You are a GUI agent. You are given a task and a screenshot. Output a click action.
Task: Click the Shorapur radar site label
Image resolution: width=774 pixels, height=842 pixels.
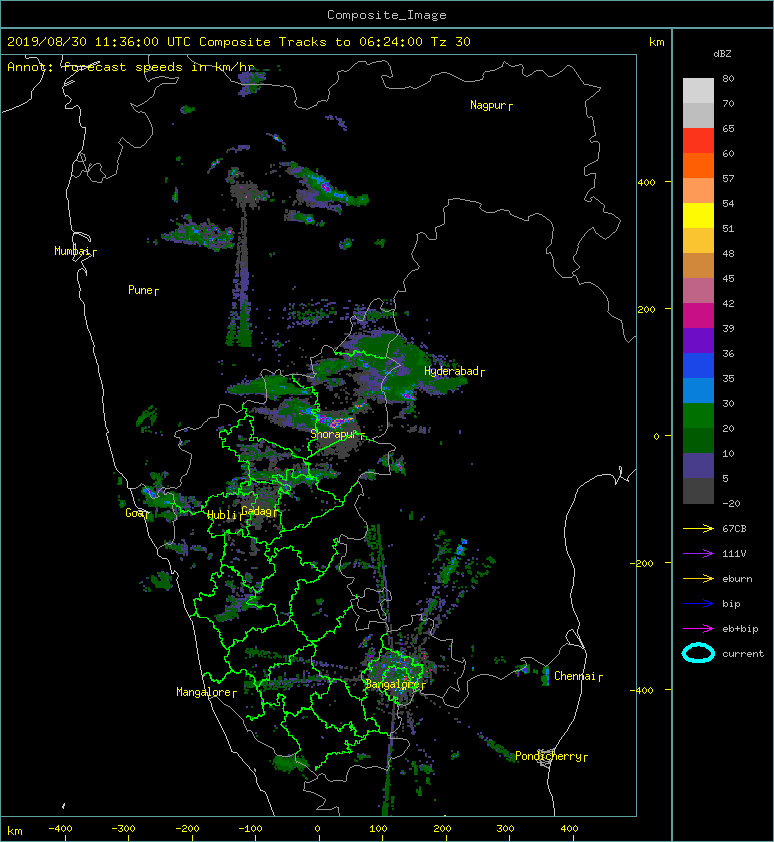(x=337, y=434)
